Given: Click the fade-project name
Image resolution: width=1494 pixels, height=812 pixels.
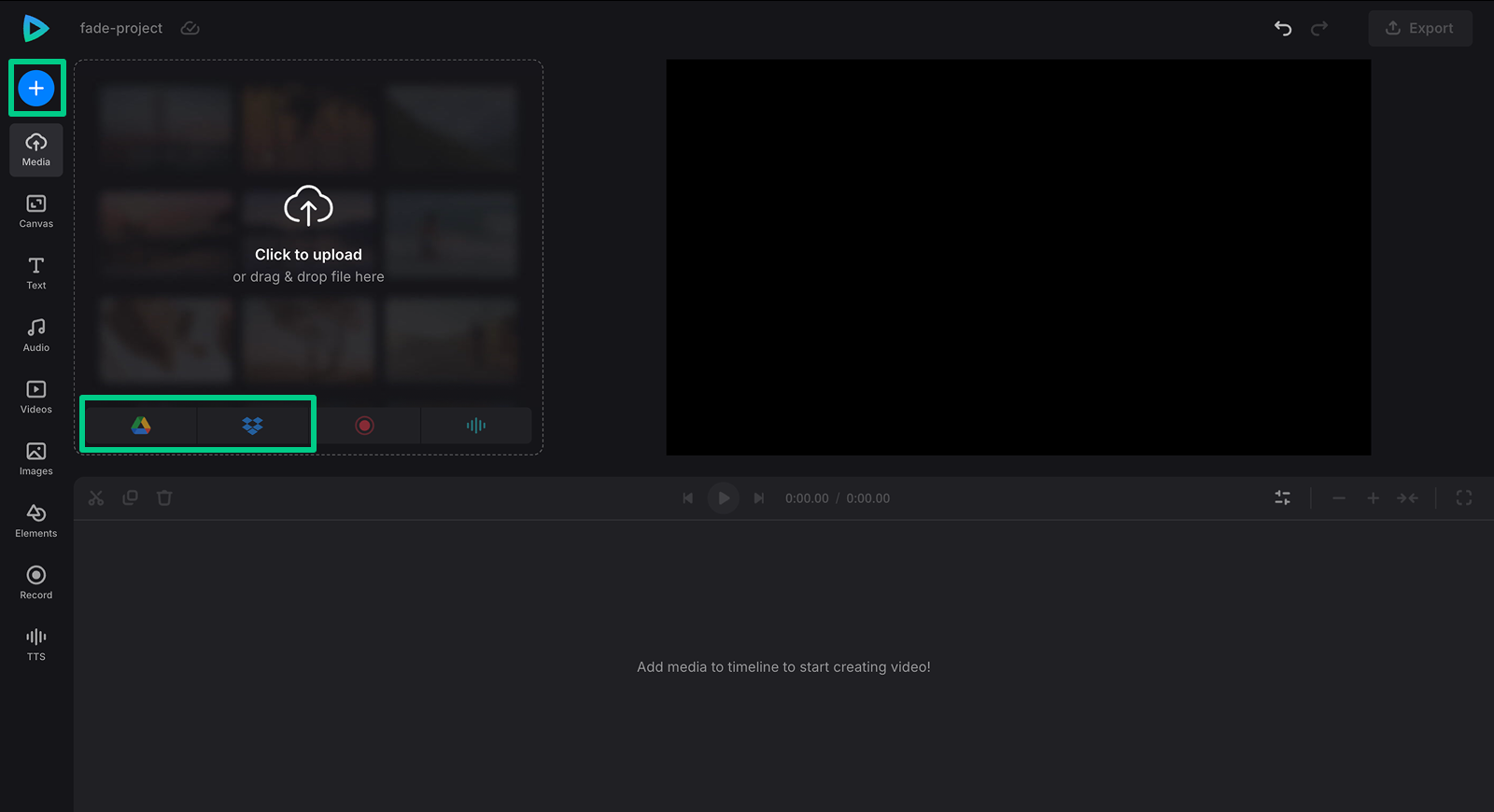Looking at the screenshot, I should 121,28.
